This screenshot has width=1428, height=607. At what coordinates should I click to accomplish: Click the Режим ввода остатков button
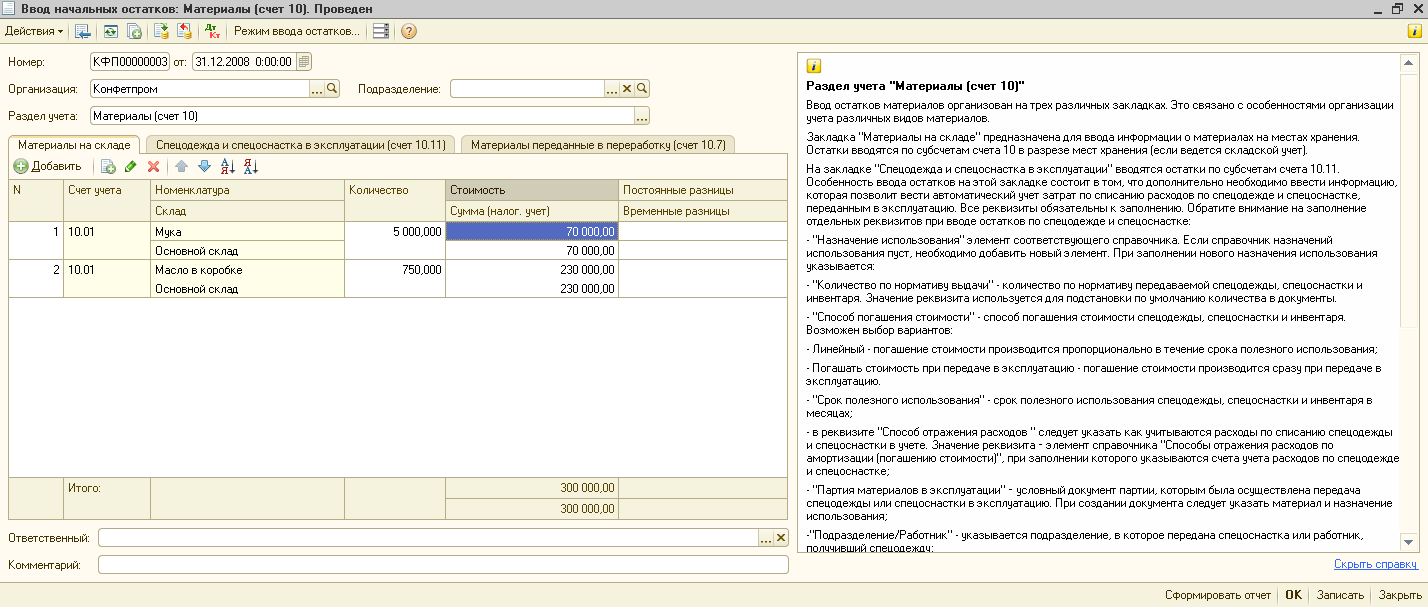[x=296, y=31]
